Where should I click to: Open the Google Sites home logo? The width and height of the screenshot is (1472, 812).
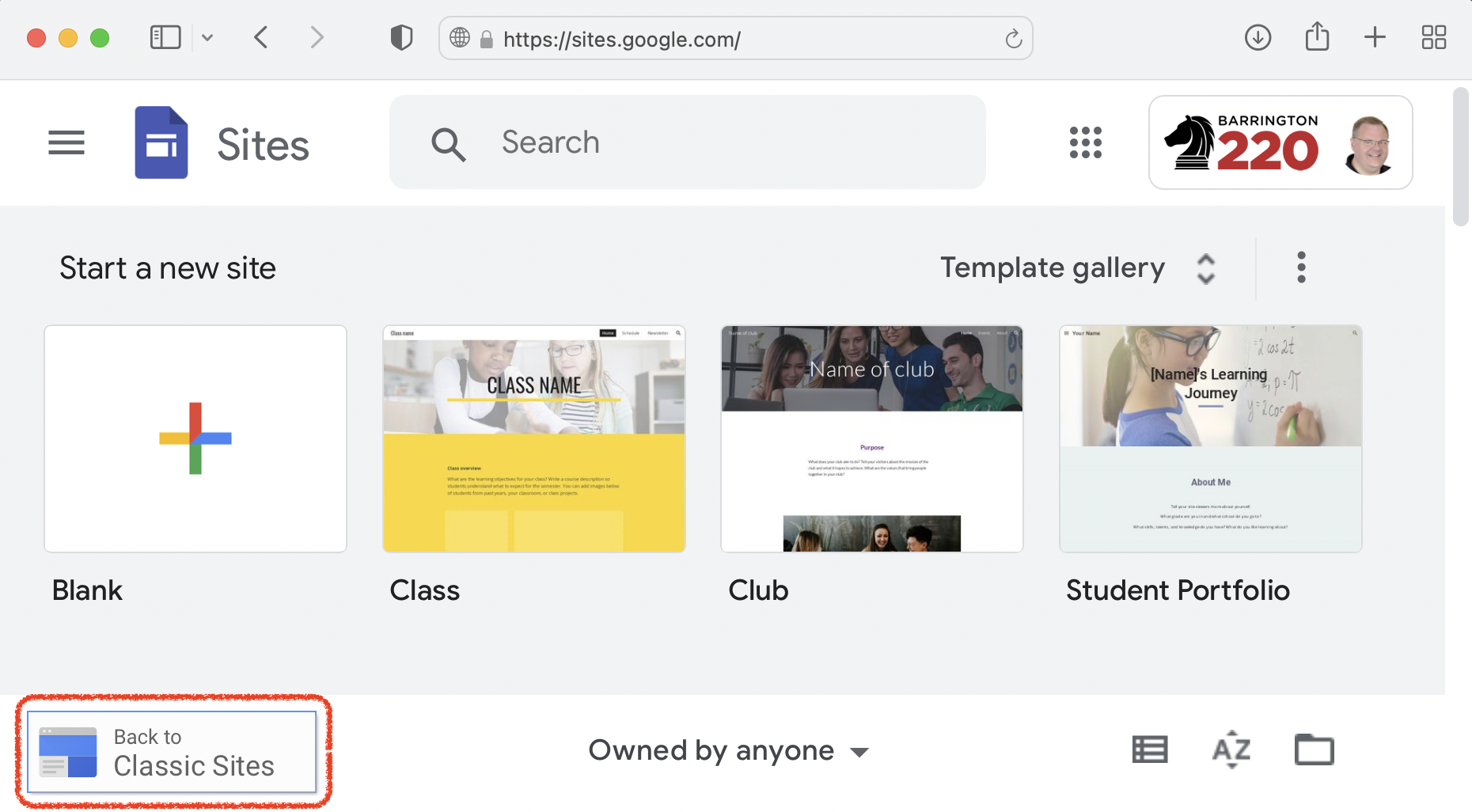point(161,142)
